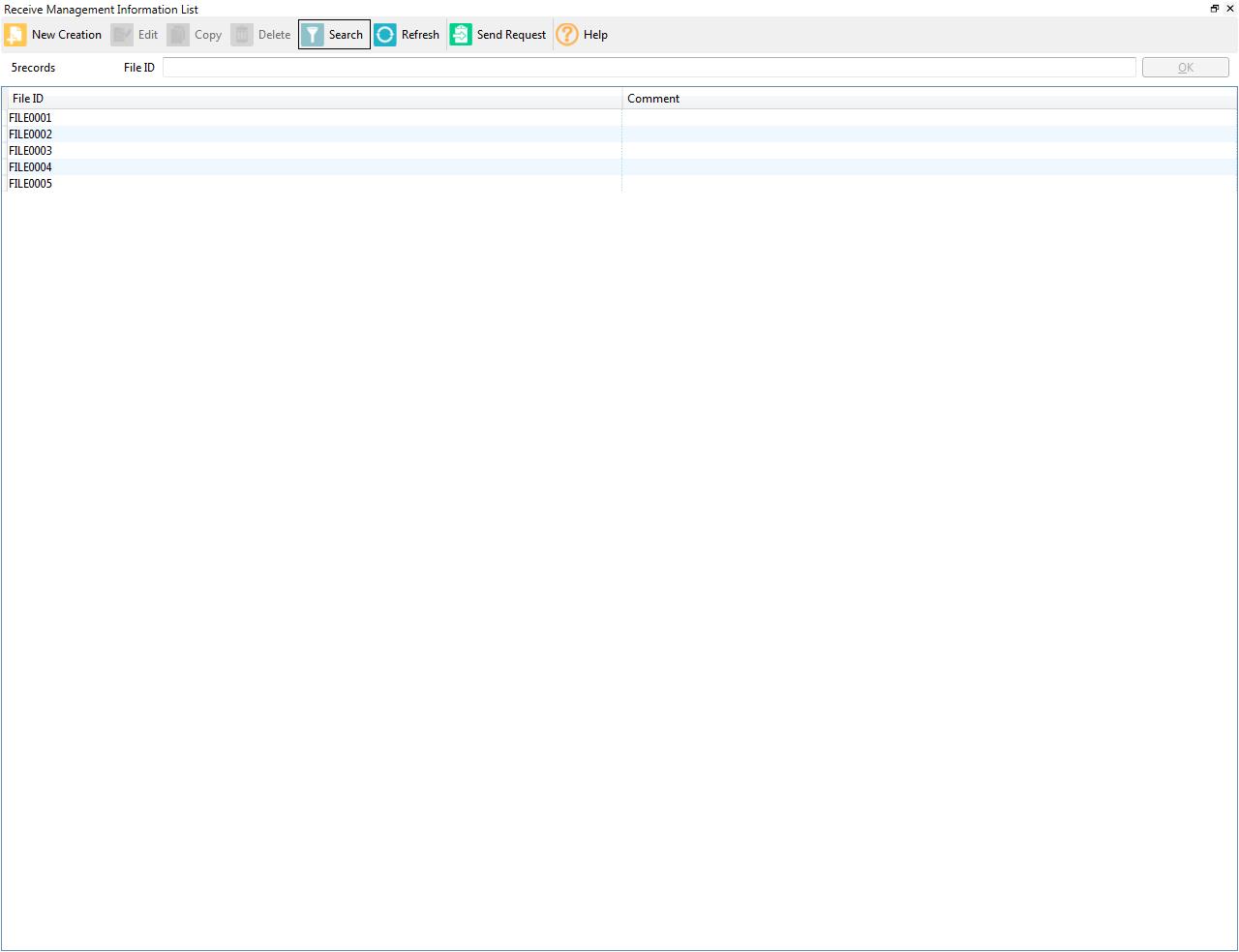
Task: Select row FILE0005
Action: 619,184
